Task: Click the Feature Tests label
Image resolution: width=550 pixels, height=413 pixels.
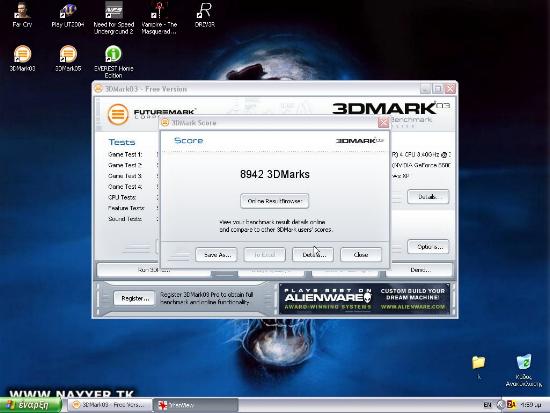Action: click(126, 208)
